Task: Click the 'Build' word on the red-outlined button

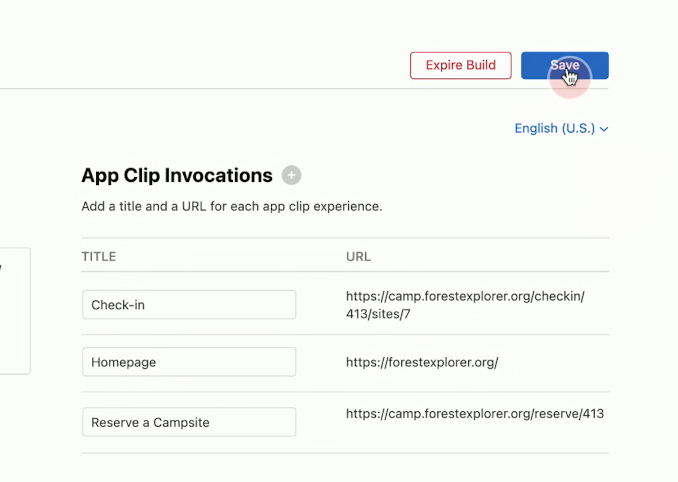Action: 481,65
